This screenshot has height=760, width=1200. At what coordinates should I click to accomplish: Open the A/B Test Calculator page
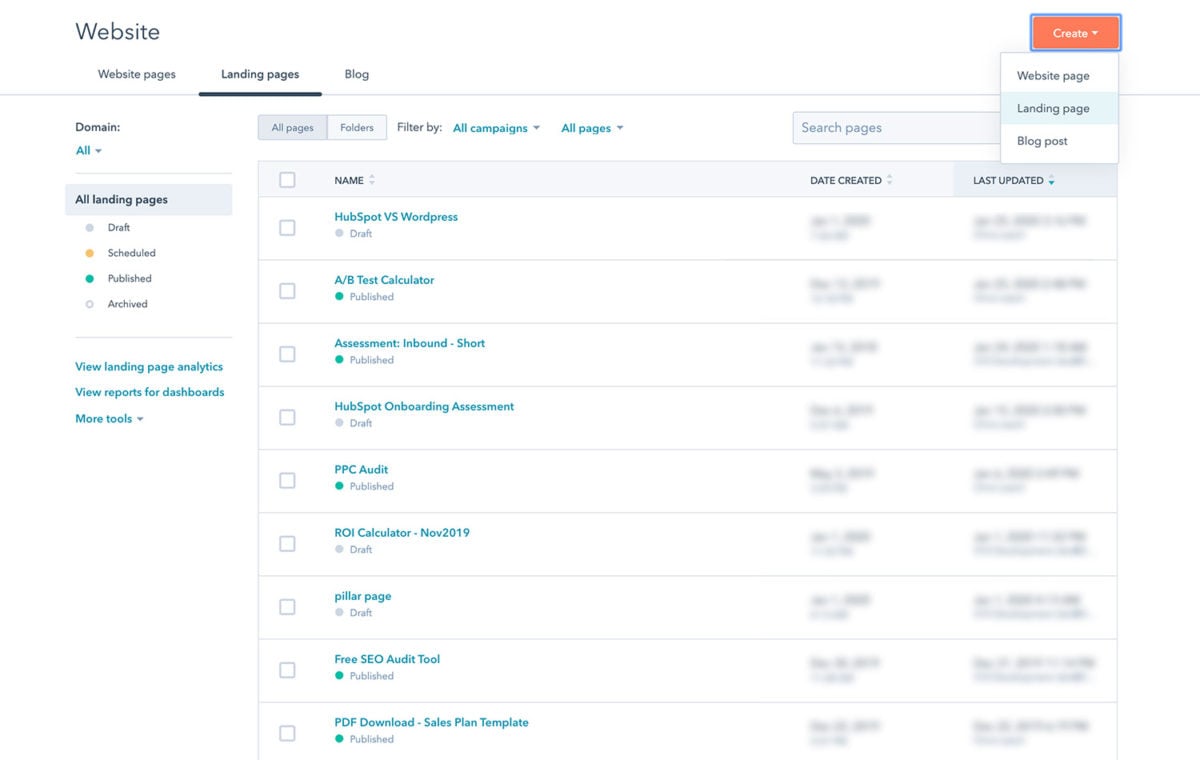pyautogui.click(x=384, y=280)
